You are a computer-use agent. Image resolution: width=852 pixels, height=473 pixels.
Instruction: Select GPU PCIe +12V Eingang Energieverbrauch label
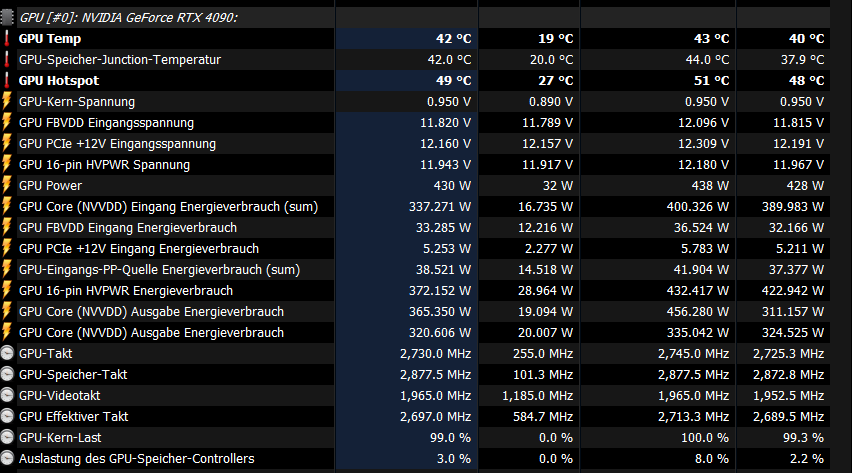click(x=139, y=249)
